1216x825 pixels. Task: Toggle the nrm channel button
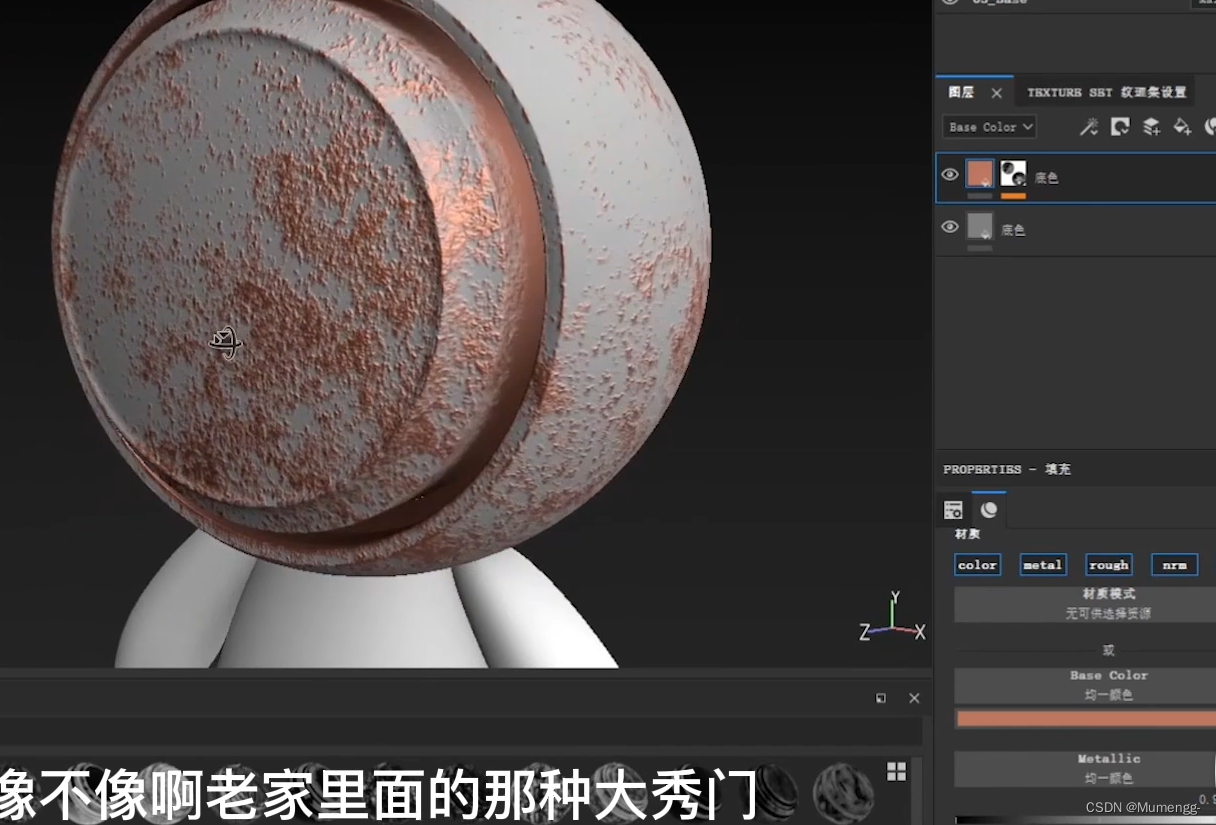tap(1174, 565)
